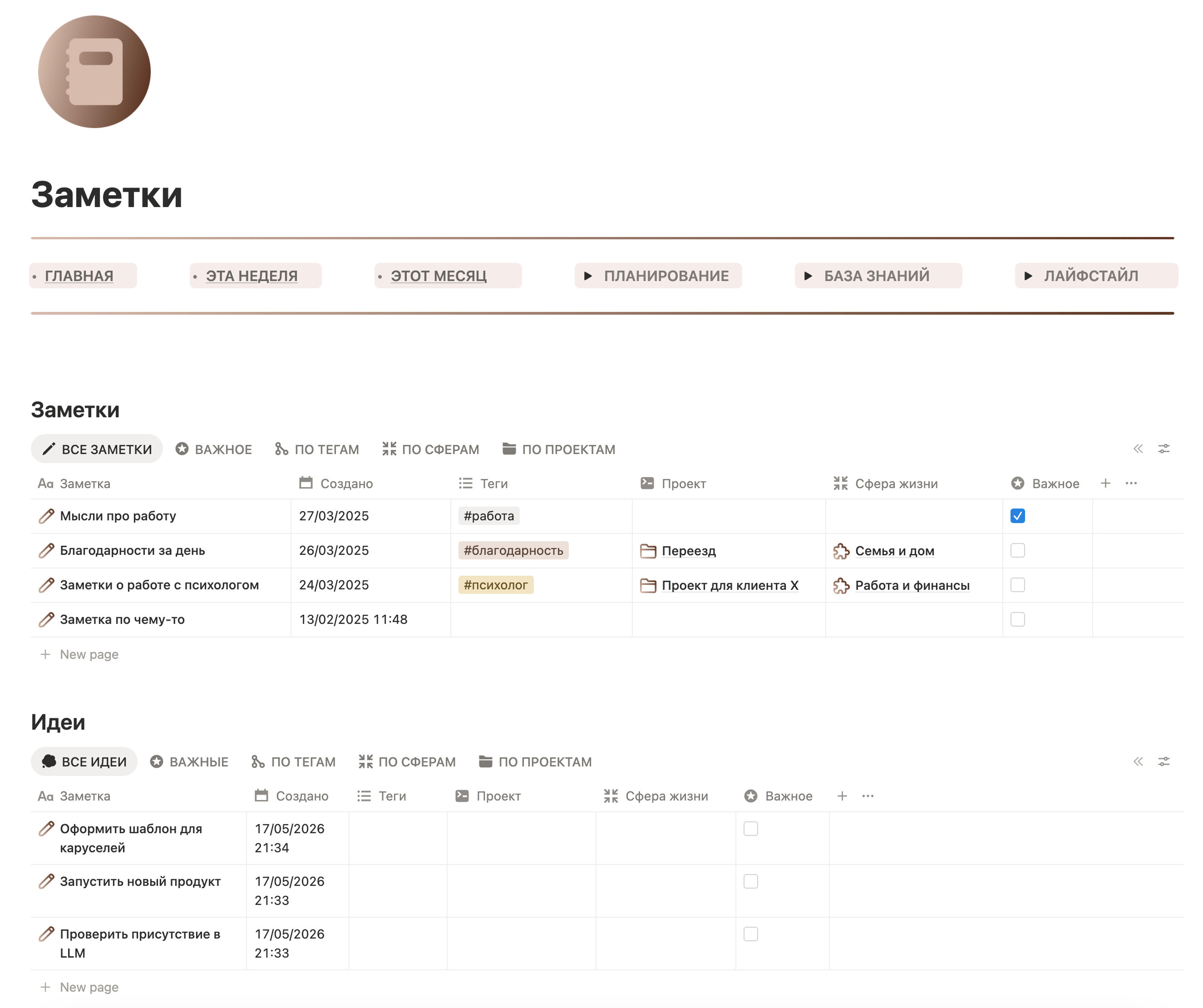Expand the БАЗА ЗНАНИЙ toggle
This screenshot has height=1008, width=1203.
tap(808, 276)
